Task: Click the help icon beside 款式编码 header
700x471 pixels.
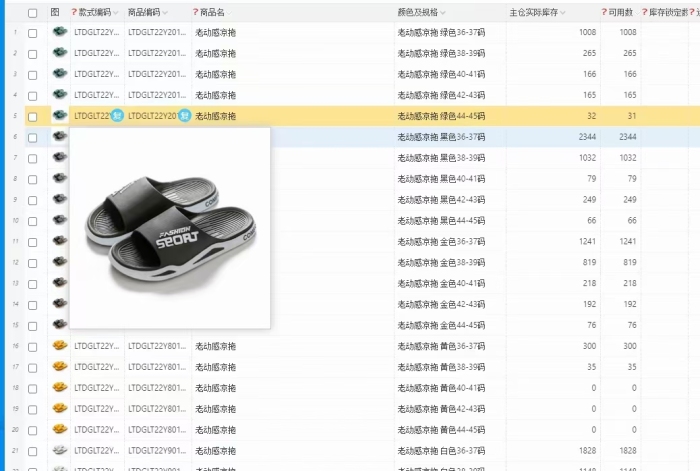Action: click(x=74, y=13)
